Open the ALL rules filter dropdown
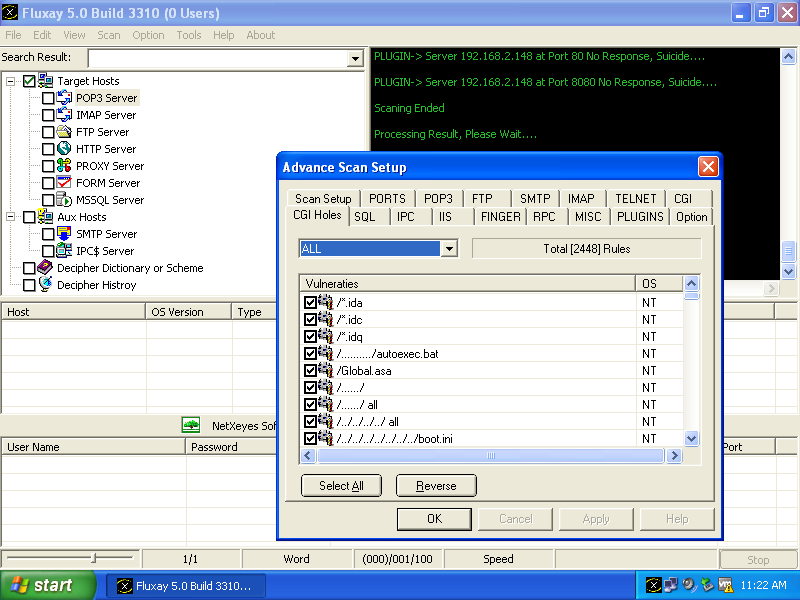 [449, 248]
